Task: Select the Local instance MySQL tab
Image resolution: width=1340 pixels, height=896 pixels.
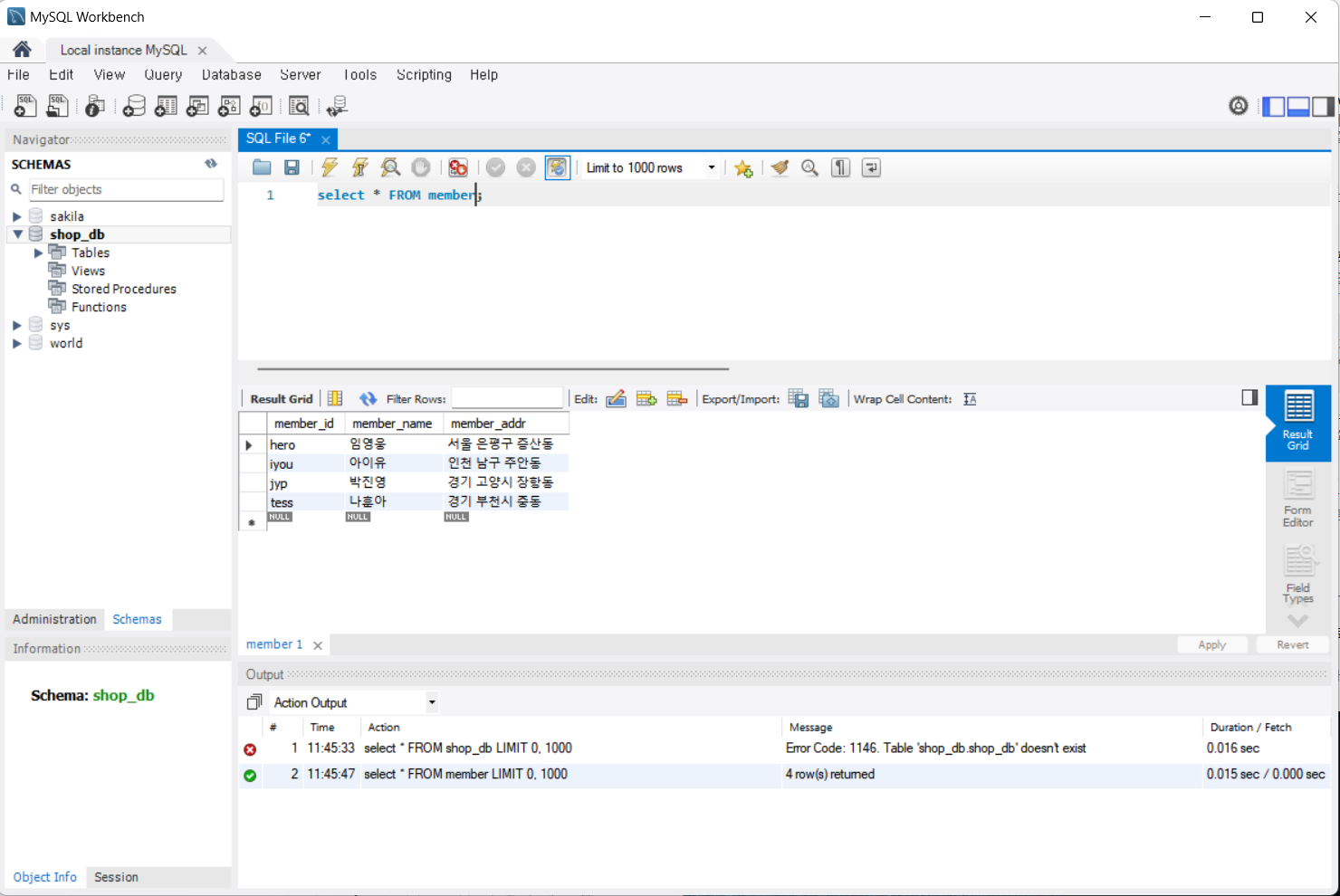Action: point(123,51)
